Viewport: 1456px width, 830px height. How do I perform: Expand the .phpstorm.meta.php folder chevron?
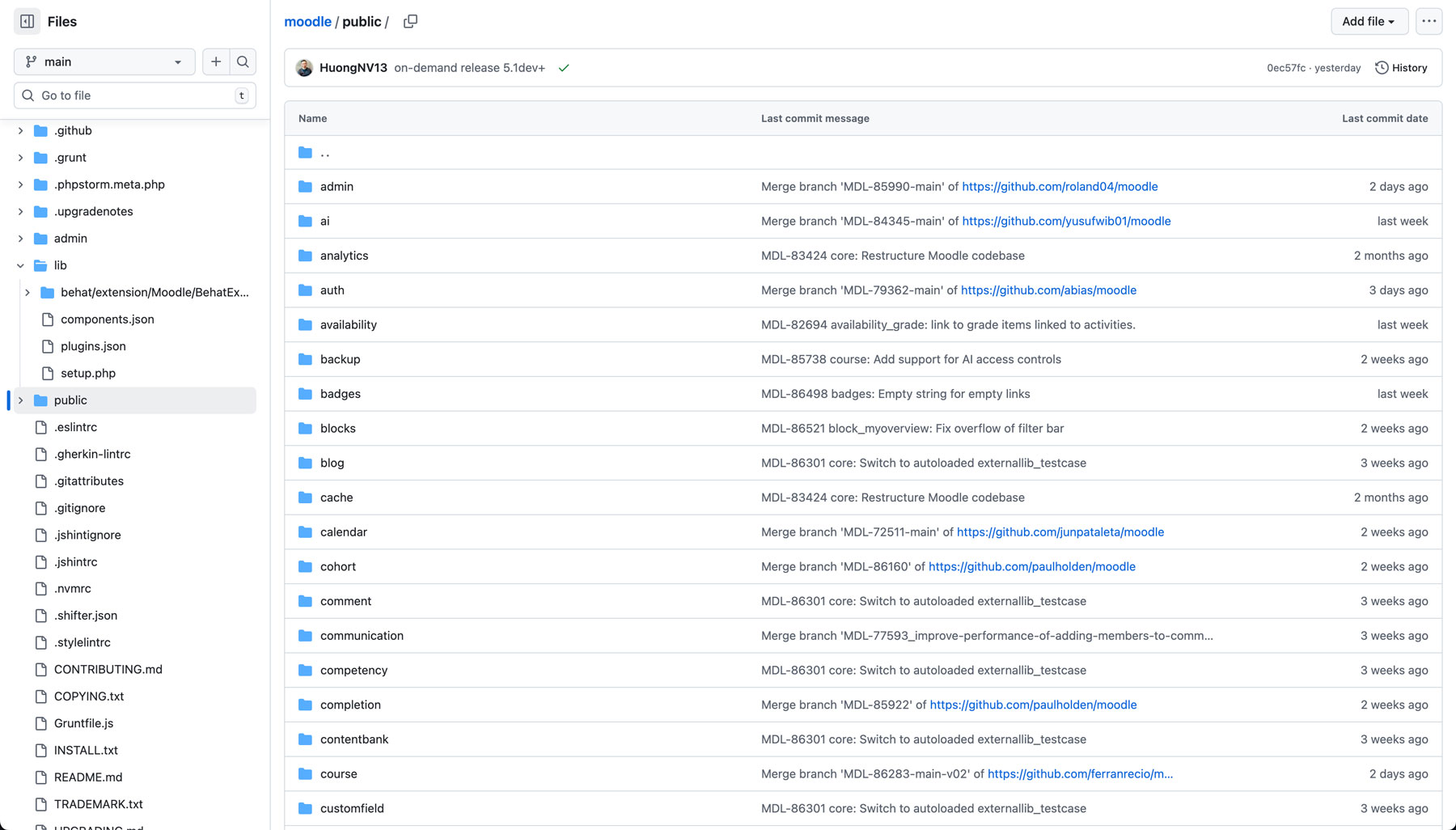[x=21, y=184]
